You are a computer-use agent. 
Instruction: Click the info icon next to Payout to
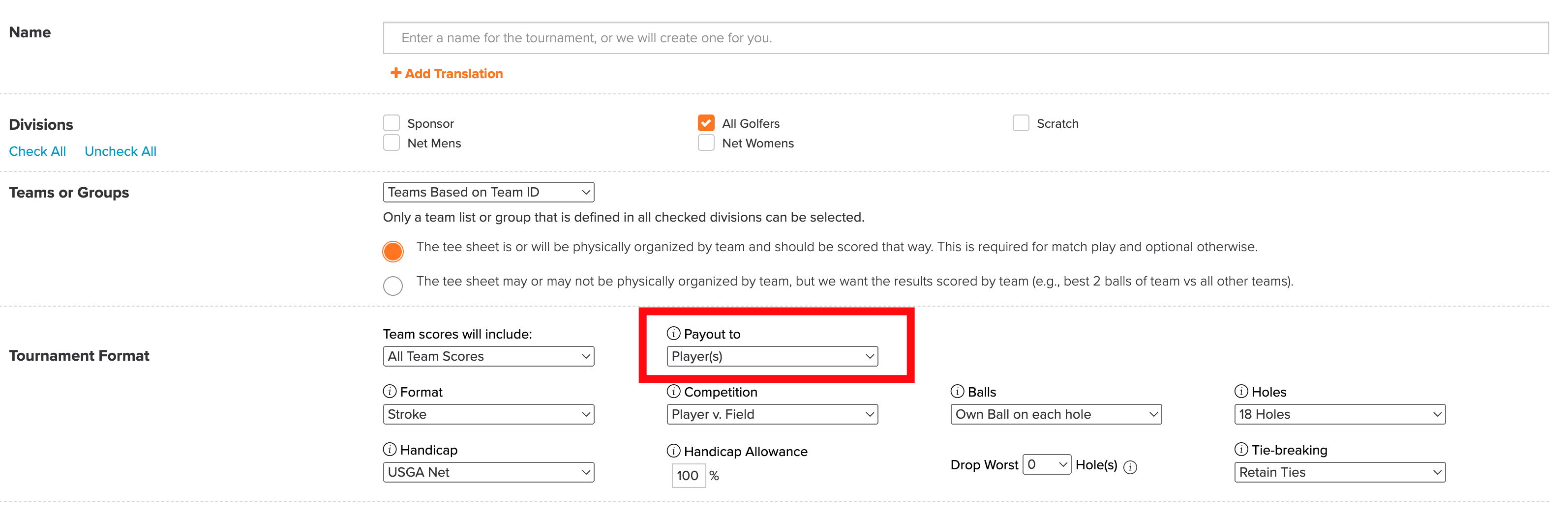tap(673, 334)
